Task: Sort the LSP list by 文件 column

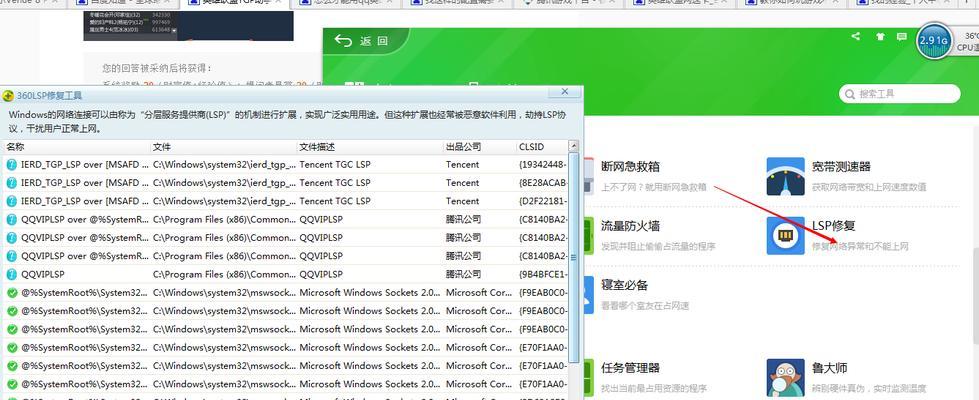Action: point(224,147)
